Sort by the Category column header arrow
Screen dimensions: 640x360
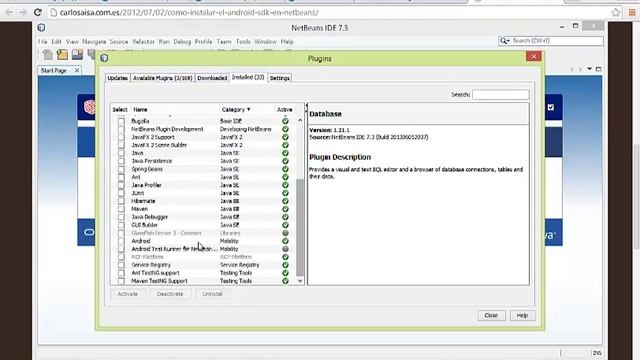point(249,109)
